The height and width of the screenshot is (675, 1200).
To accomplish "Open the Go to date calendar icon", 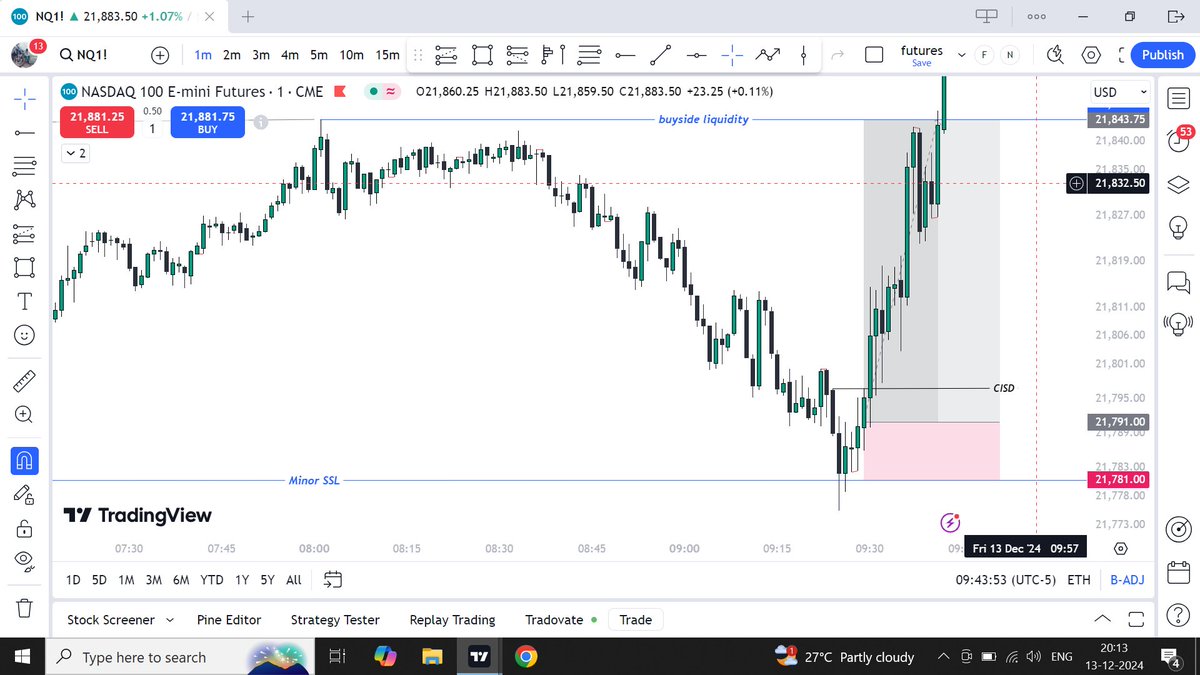I will point(333,580).
